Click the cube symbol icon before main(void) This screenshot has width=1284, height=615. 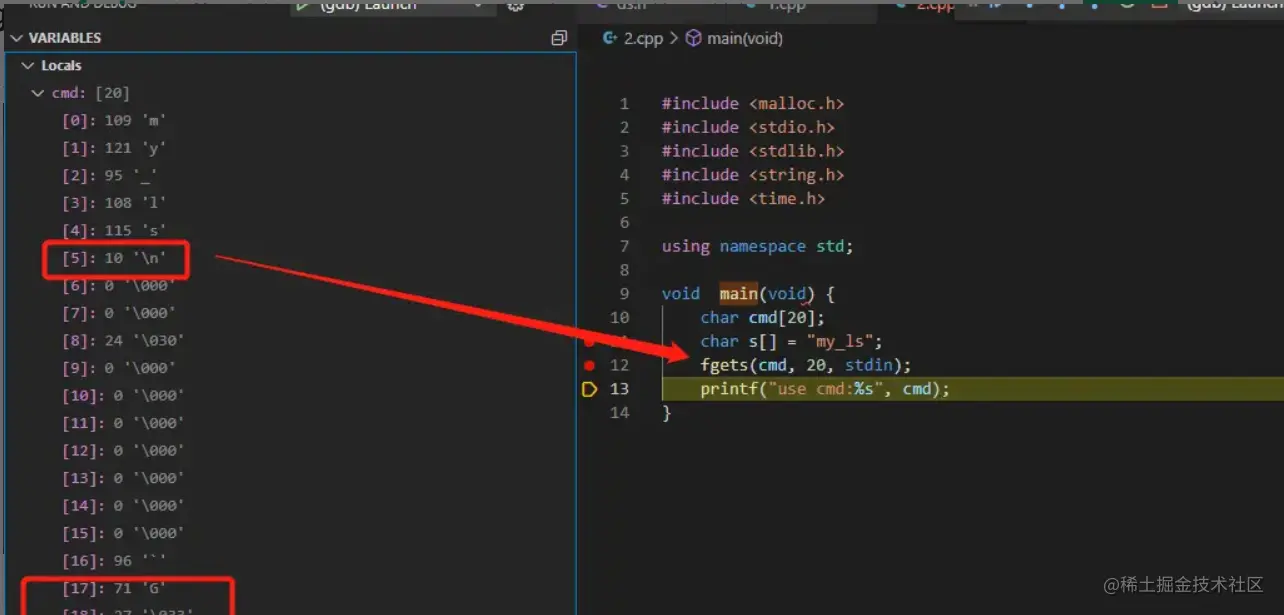(x=693, y=38)
